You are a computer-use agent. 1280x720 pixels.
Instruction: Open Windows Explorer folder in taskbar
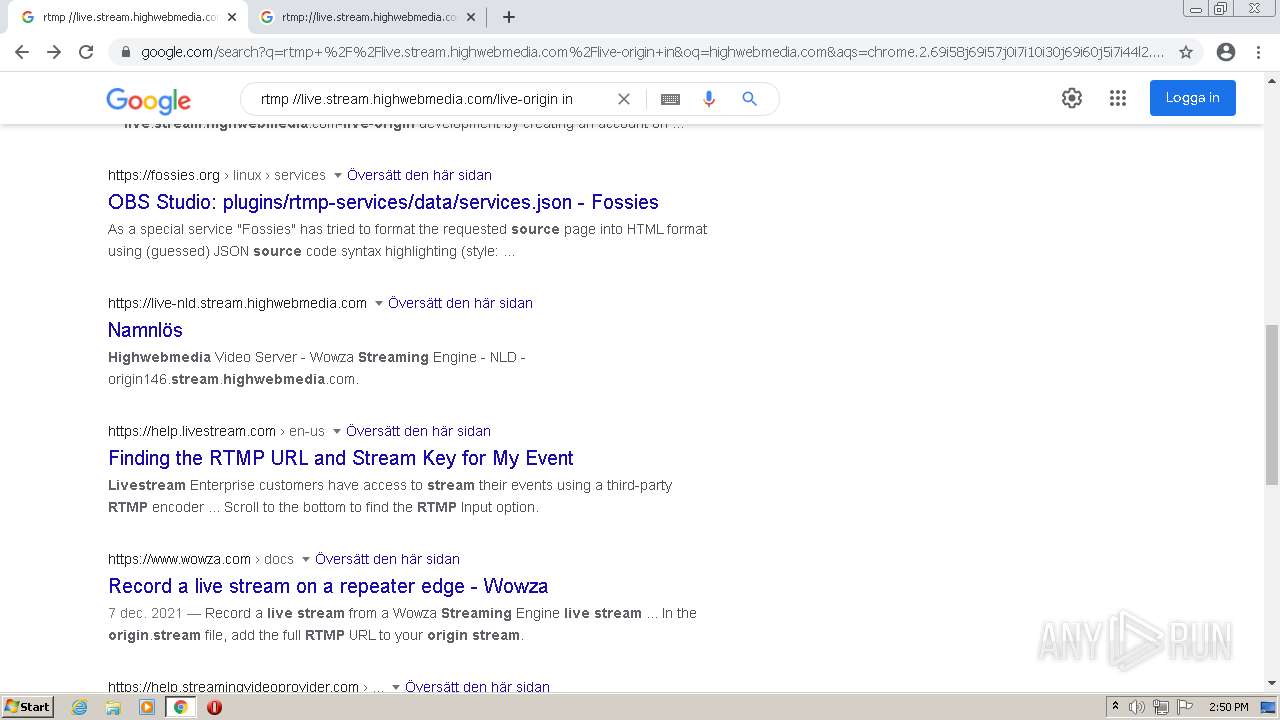point(113,707)
